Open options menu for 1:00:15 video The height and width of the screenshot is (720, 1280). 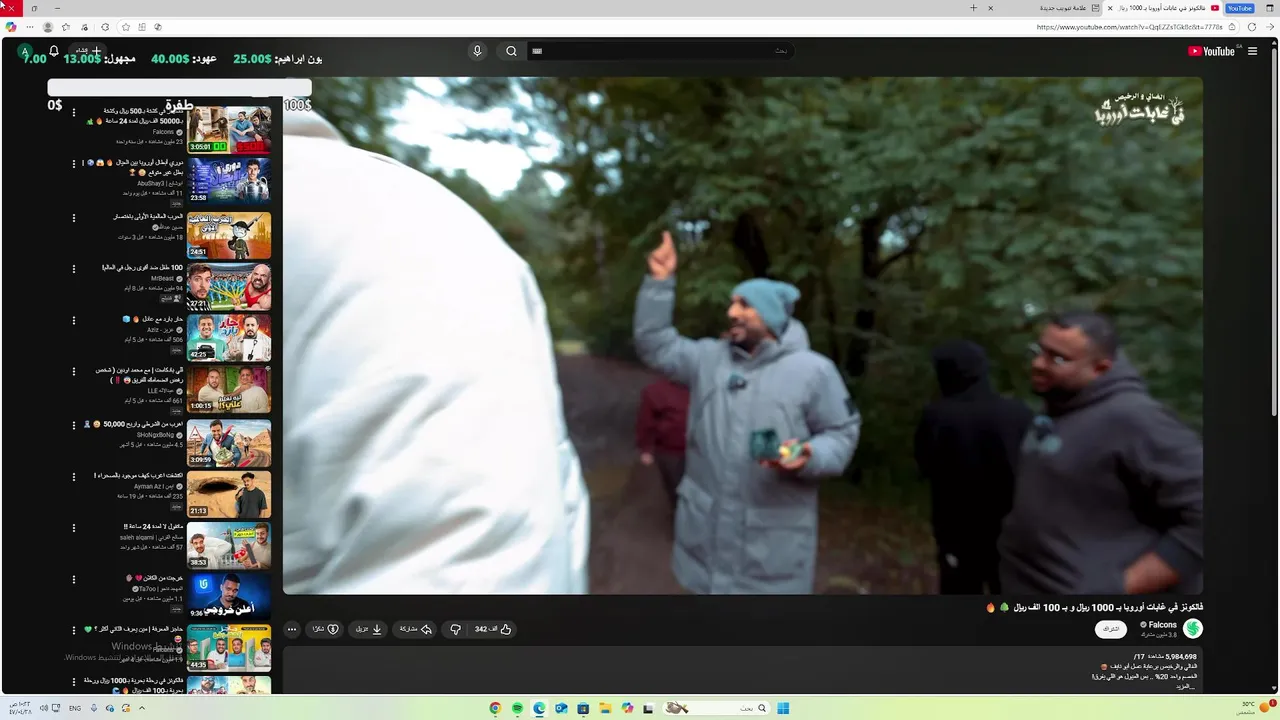(x=73, y=372)
